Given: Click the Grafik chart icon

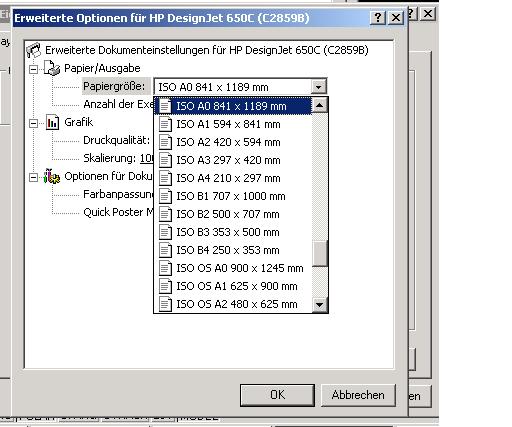Looking at the screenshot, I should [52, 122].
